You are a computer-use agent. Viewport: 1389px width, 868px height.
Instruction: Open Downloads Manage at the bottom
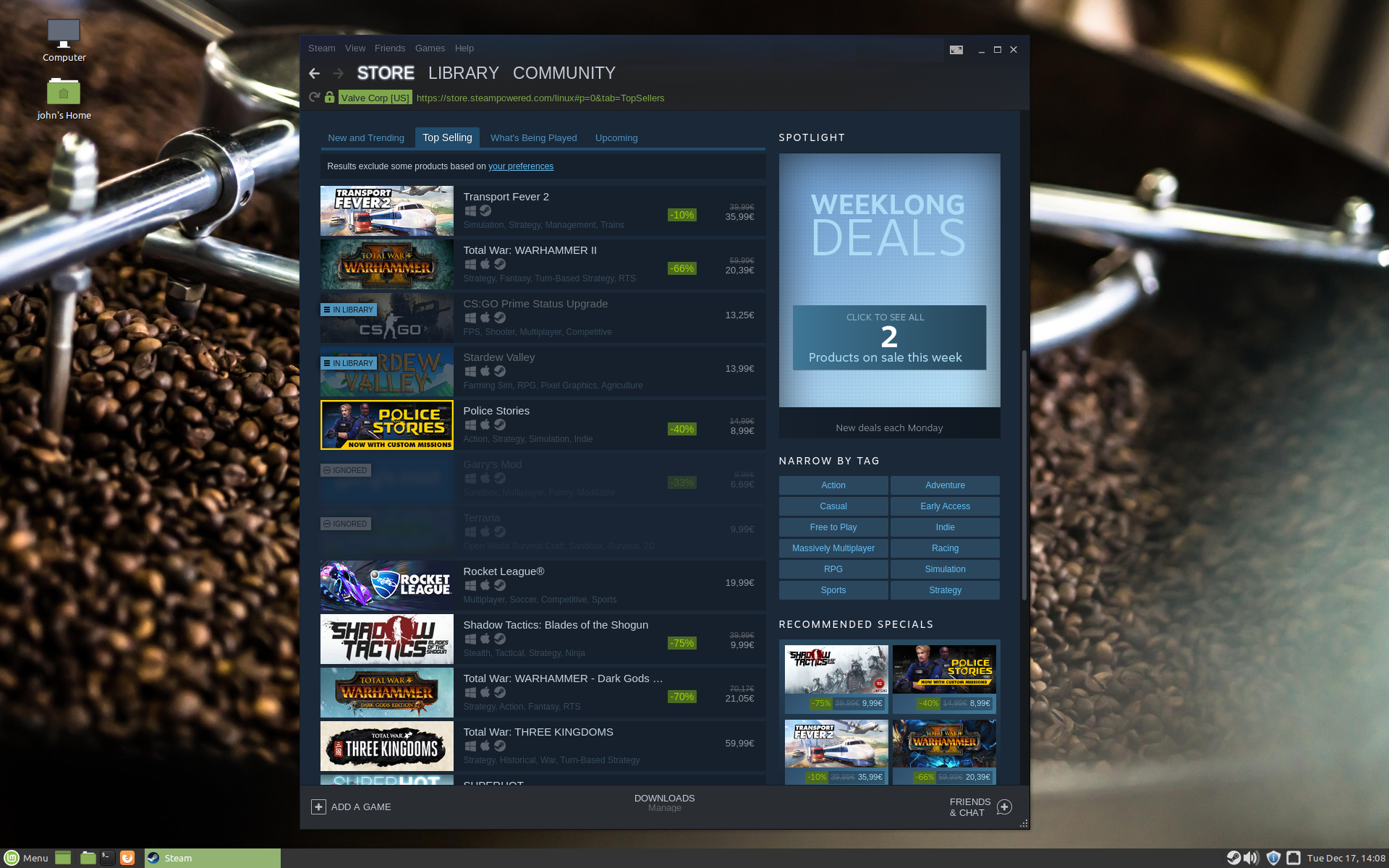tap(664, 803)
